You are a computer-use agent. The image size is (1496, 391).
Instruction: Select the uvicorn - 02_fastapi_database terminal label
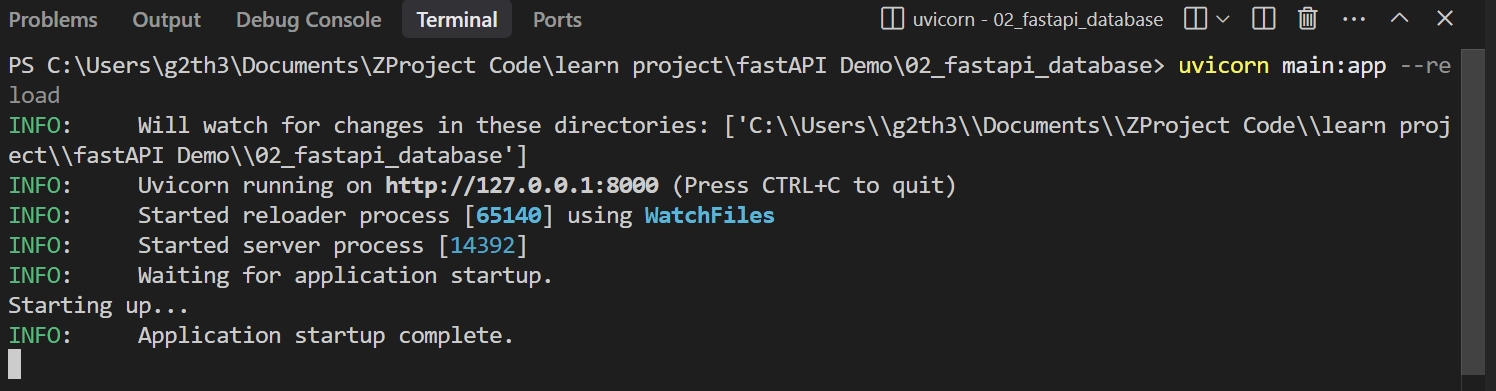[1037, 20]
